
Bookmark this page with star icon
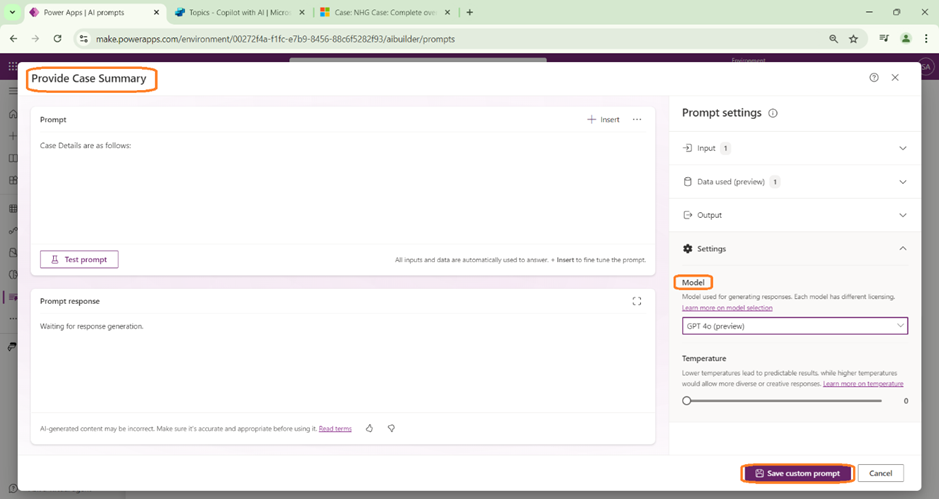click(x=853, y=39)
